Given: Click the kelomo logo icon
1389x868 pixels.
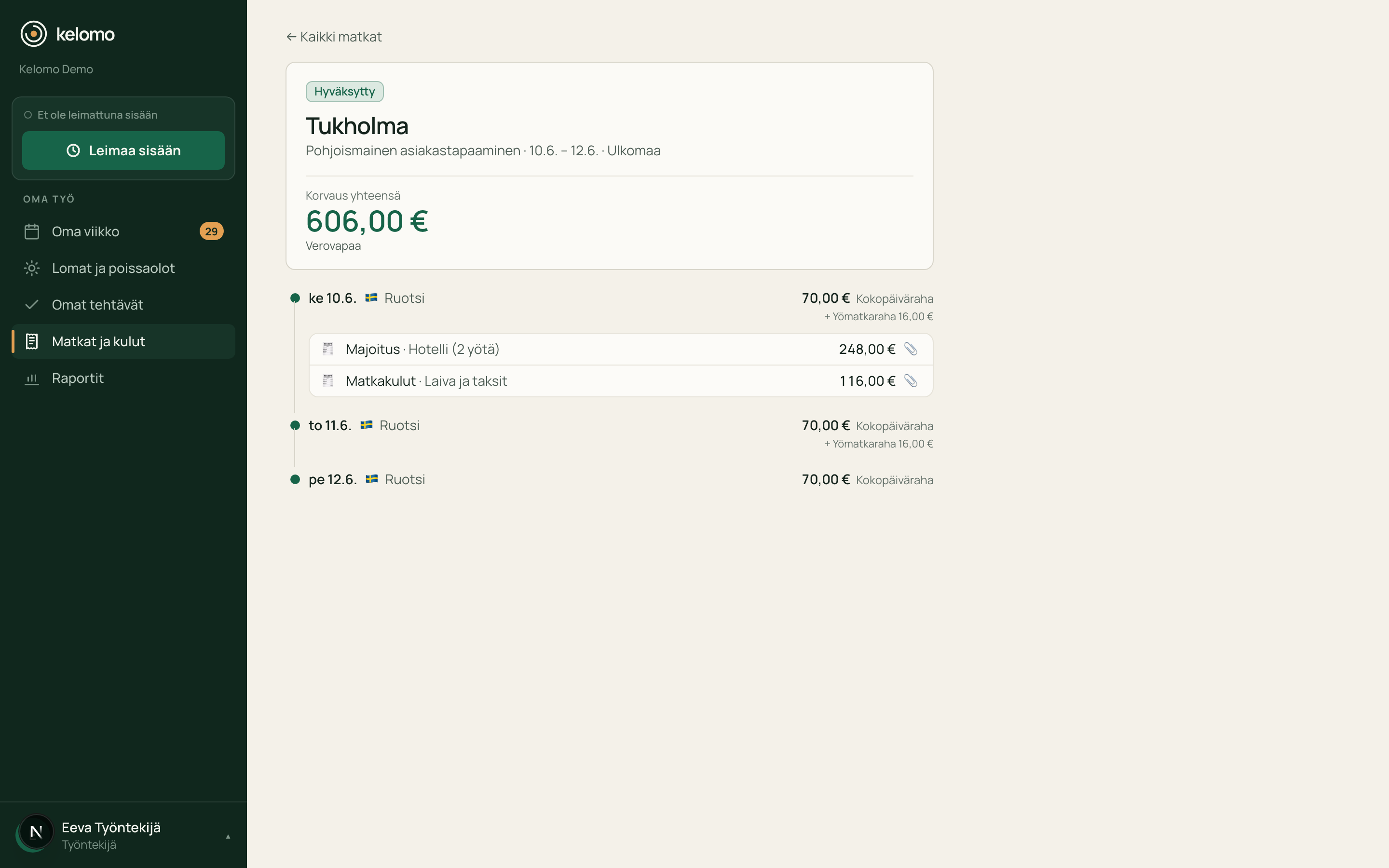Looking at the screenshot, I should coord(34,34).
